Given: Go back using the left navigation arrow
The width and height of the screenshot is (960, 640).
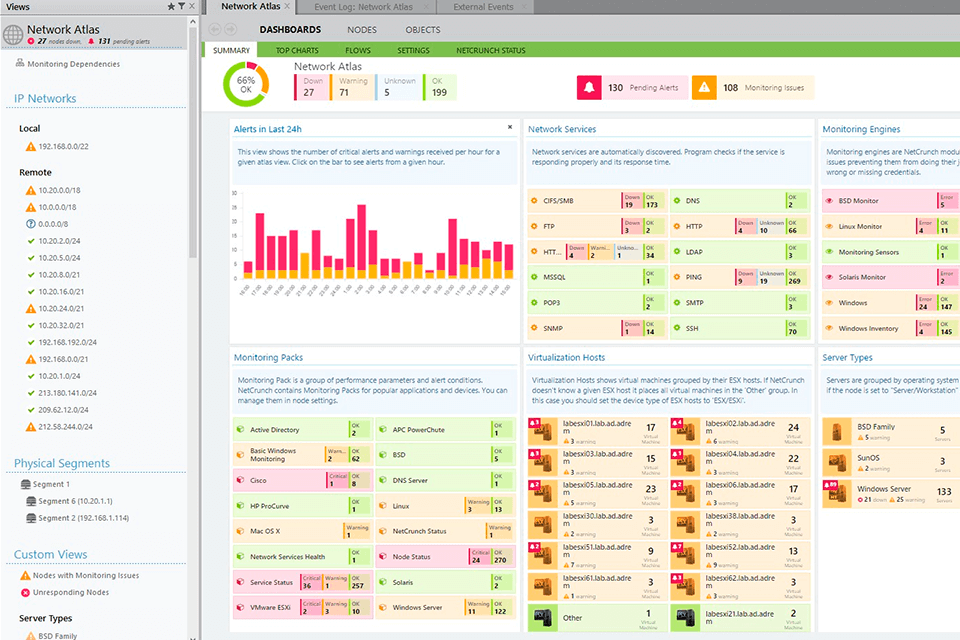Looking at the screenshot, I should (214, 29).
